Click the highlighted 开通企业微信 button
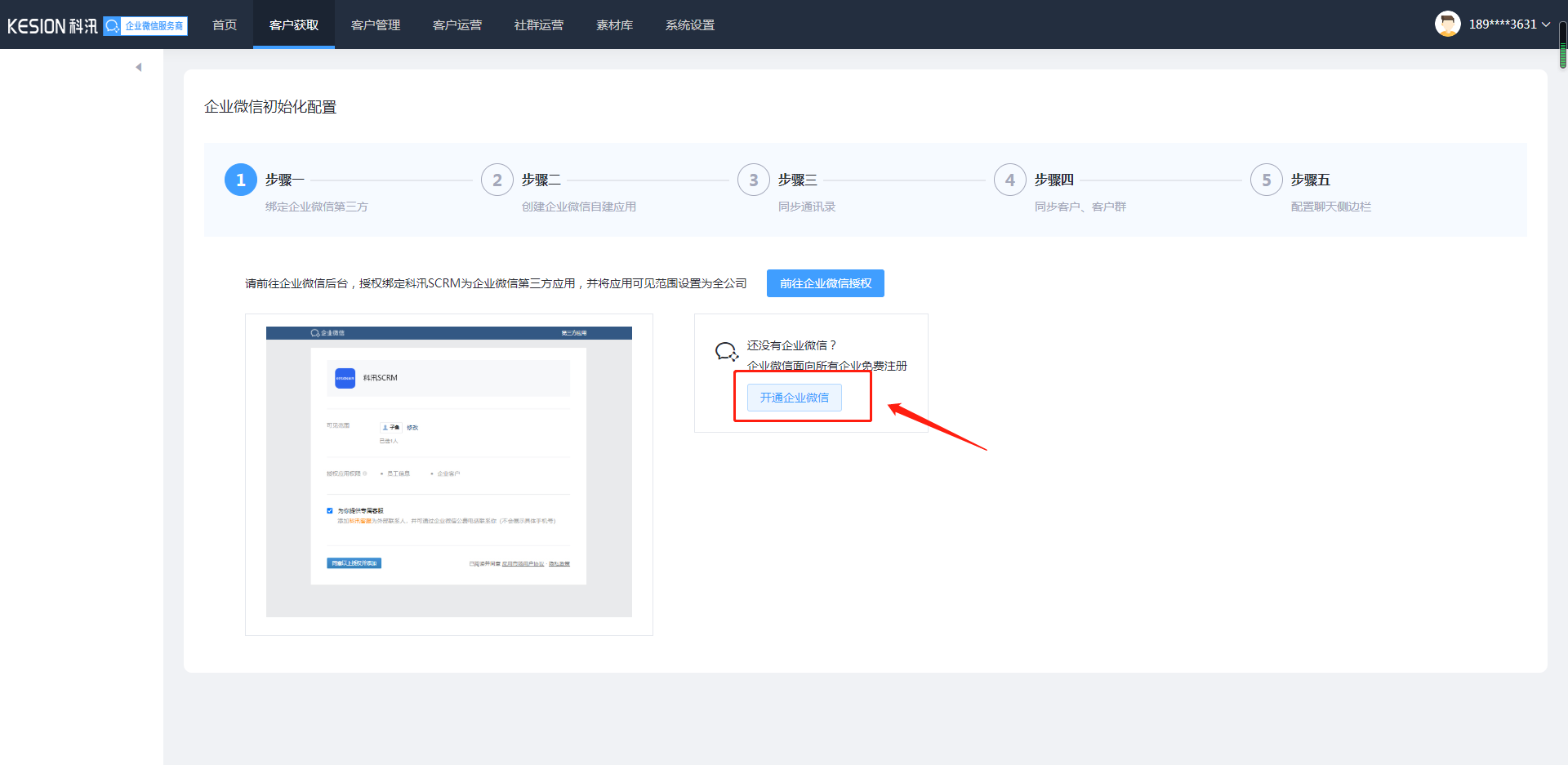This screenshot has width=1568, height=765. pos(793,397)
